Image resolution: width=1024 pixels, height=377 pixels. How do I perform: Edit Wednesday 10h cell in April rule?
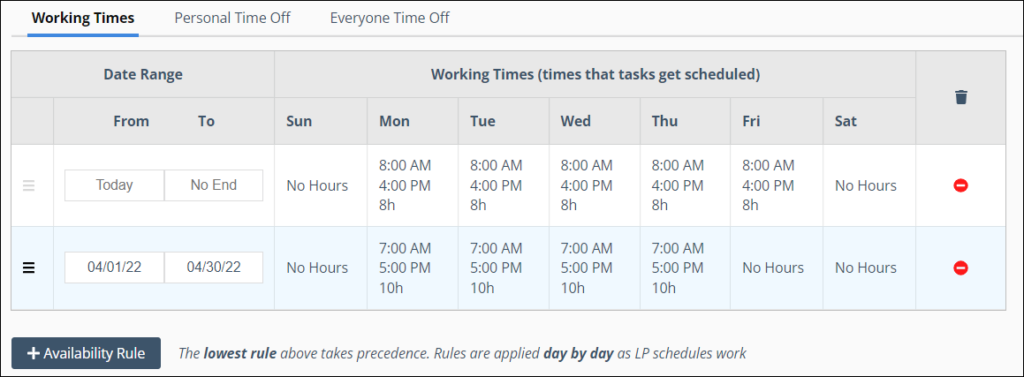595,268
